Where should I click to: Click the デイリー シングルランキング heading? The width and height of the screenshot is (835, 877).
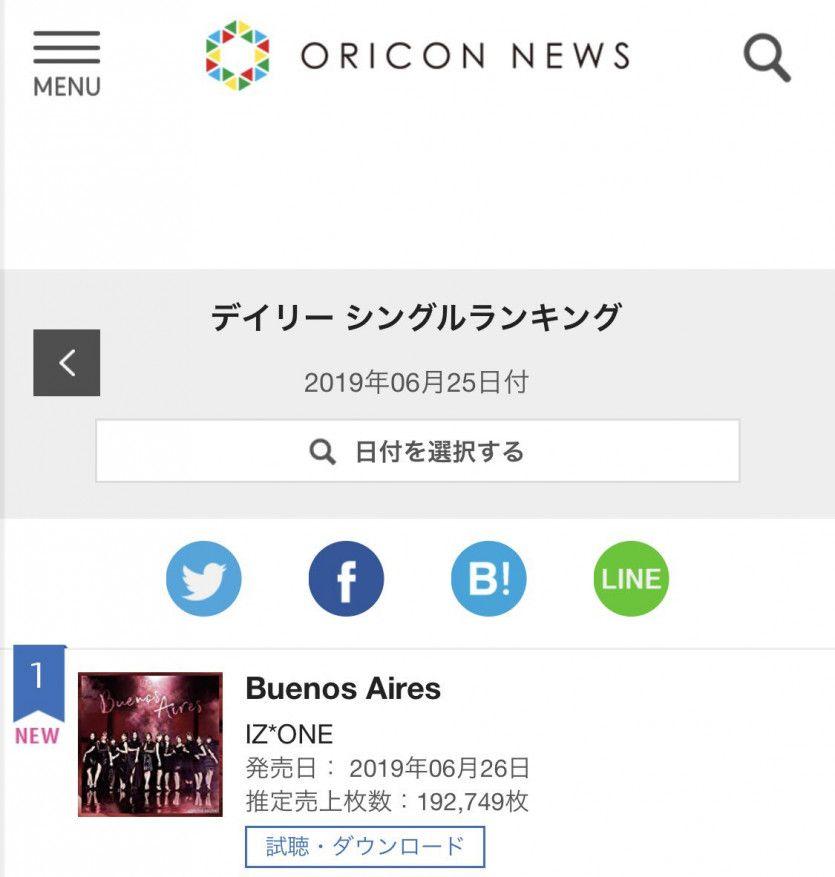tap(417, 317)
